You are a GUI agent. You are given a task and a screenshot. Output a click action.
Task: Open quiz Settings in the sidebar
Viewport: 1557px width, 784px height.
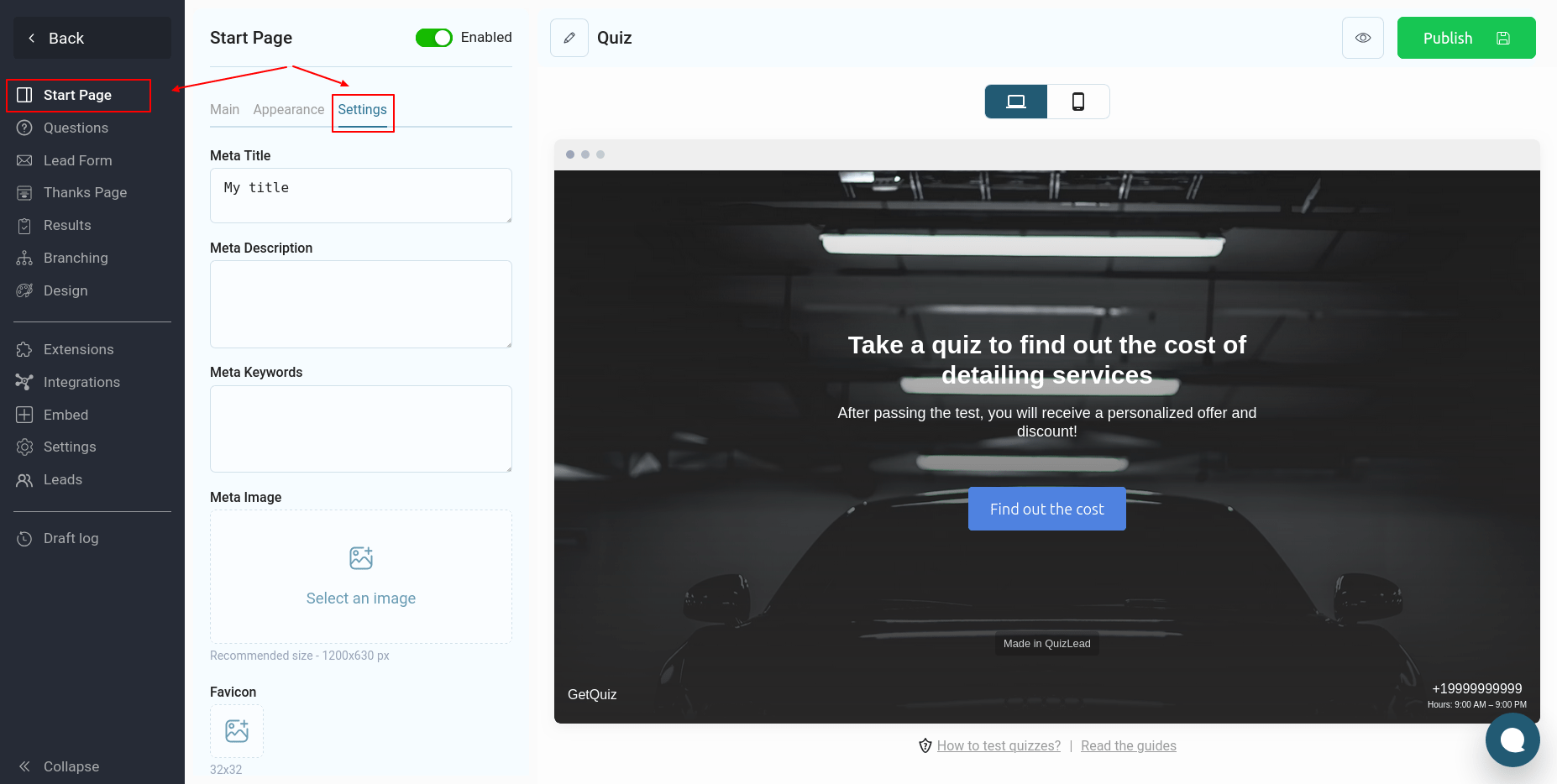pyautogui.click(x=70, y=447)
